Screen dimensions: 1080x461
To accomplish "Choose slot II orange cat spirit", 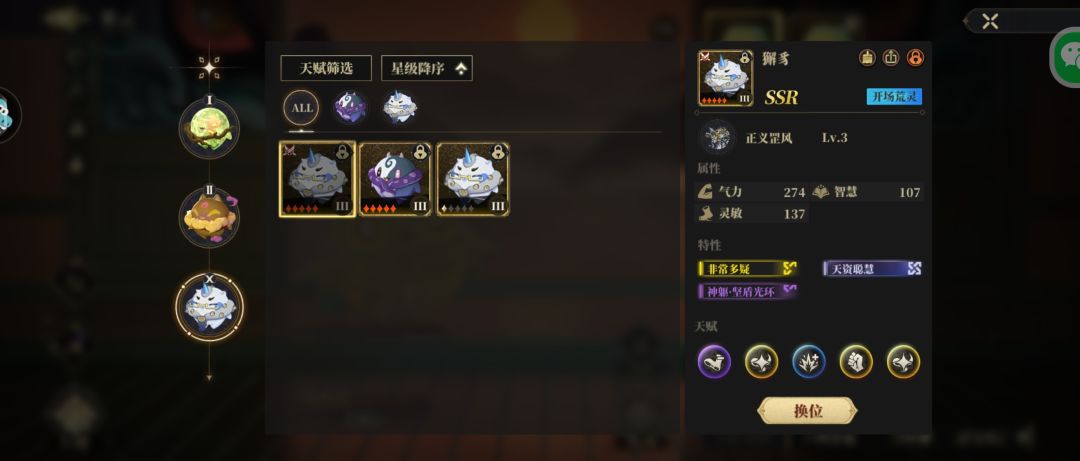I will pyautogui.click(x=209, y=218).
